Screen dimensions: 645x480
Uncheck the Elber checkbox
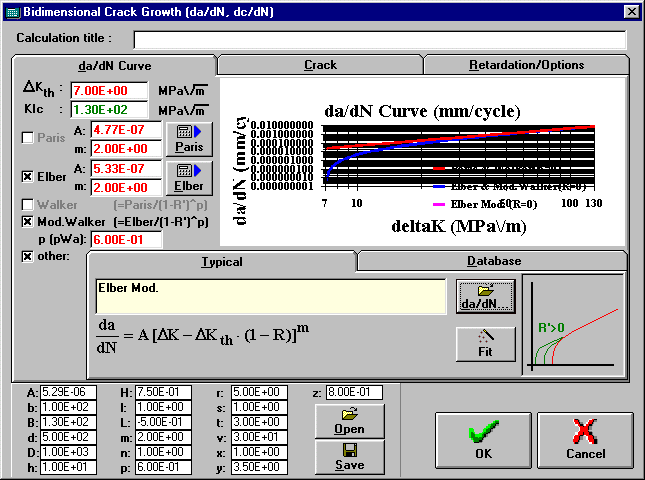click(x=28, y=177)
